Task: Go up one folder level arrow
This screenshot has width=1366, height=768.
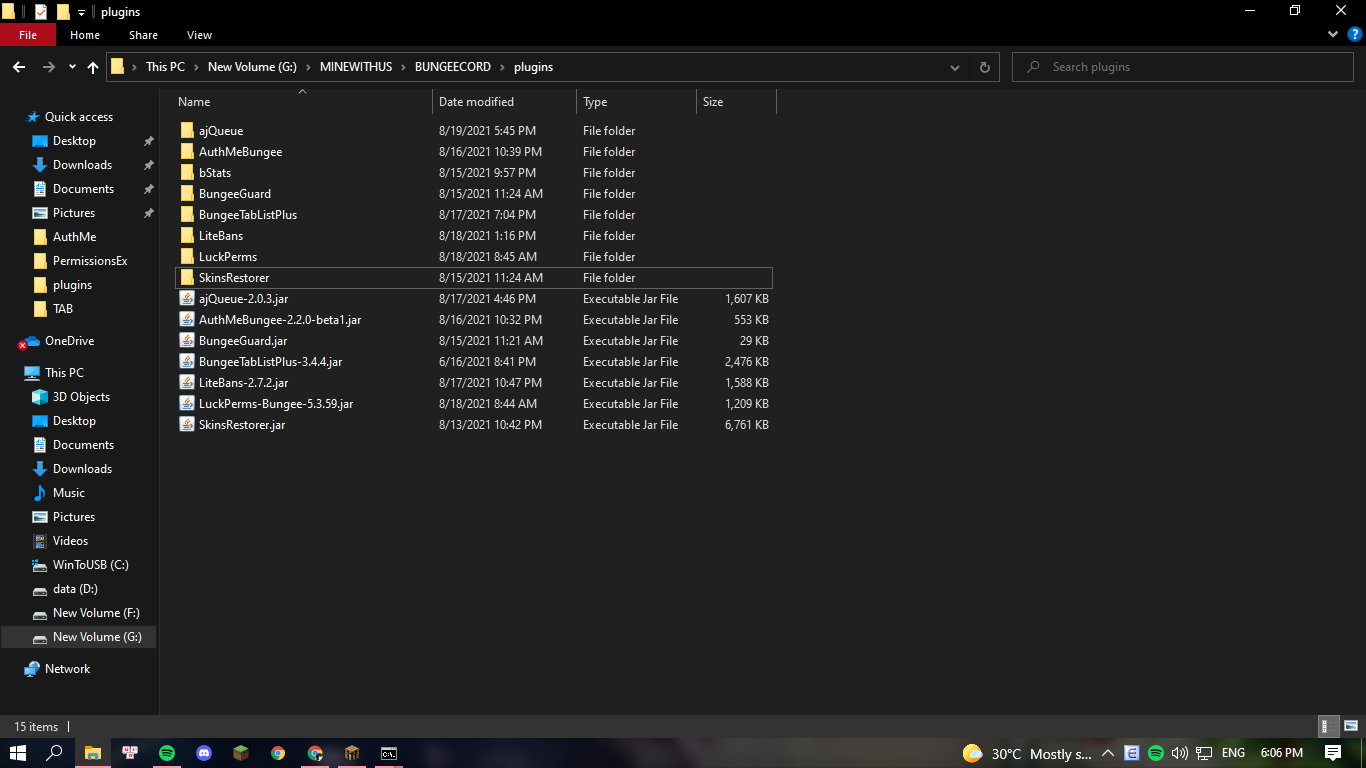Action: [93, 67]
